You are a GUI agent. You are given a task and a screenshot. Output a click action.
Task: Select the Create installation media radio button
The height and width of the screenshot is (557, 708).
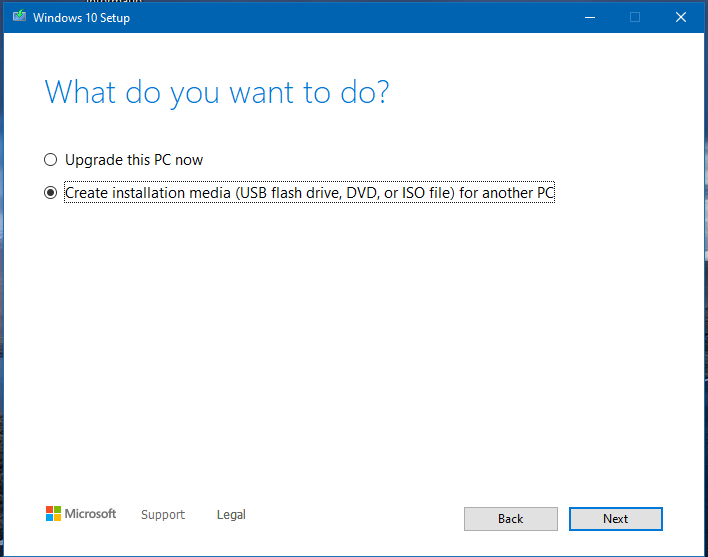coord(51,193)
